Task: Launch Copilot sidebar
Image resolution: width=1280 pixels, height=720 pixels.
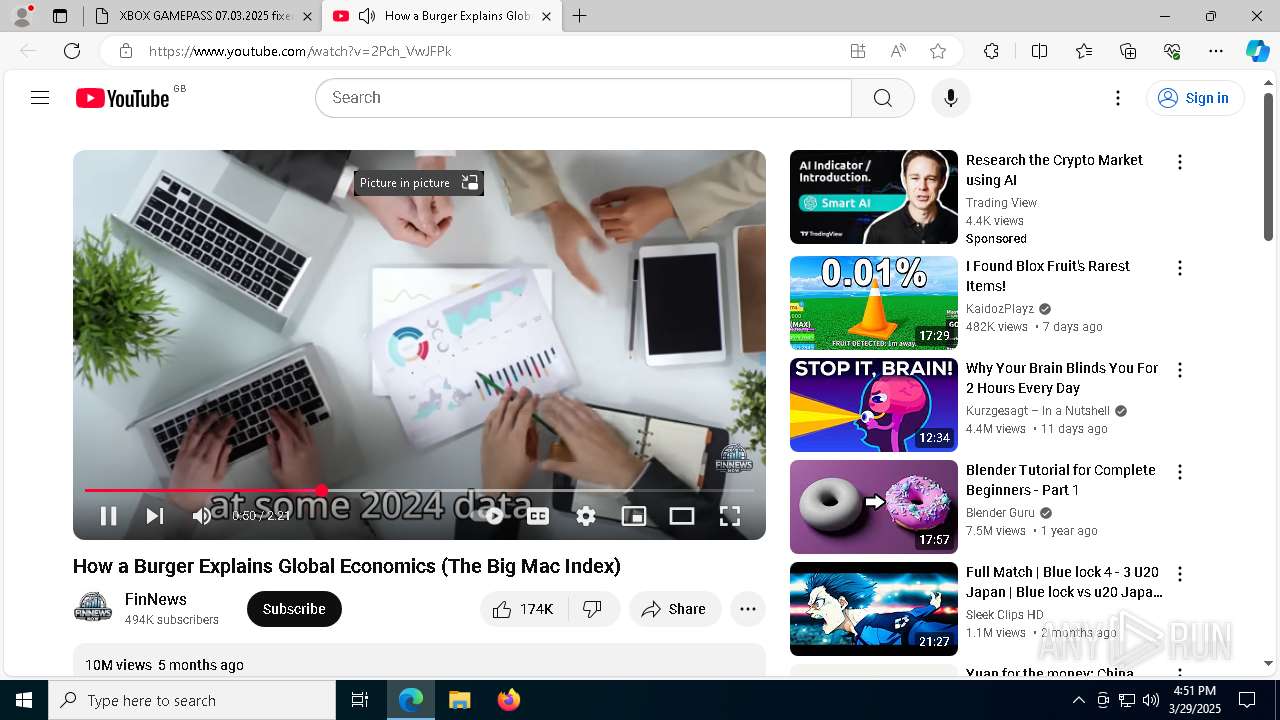Action: (x=1257, y=51)
